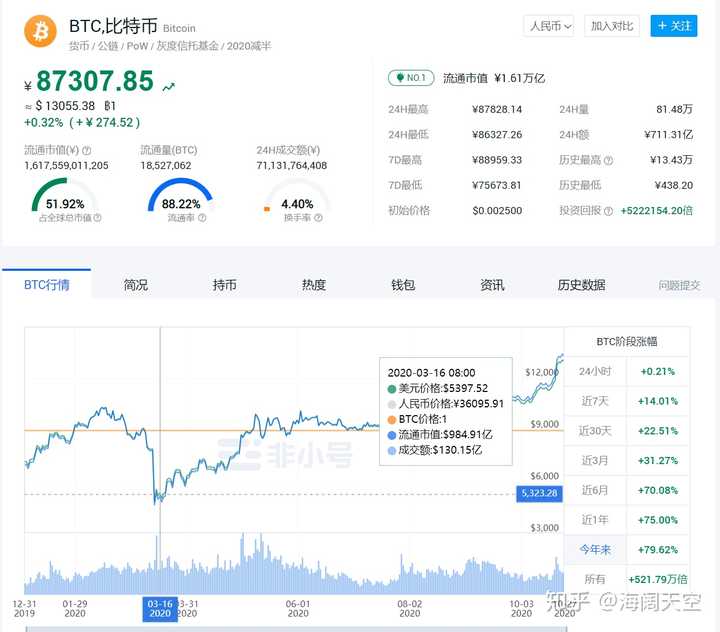Image resolution: width=720 pixels, height=632 pixels.
Task: Click the 1,617,559,011,205 market cap value
Action: pos(66,166)
